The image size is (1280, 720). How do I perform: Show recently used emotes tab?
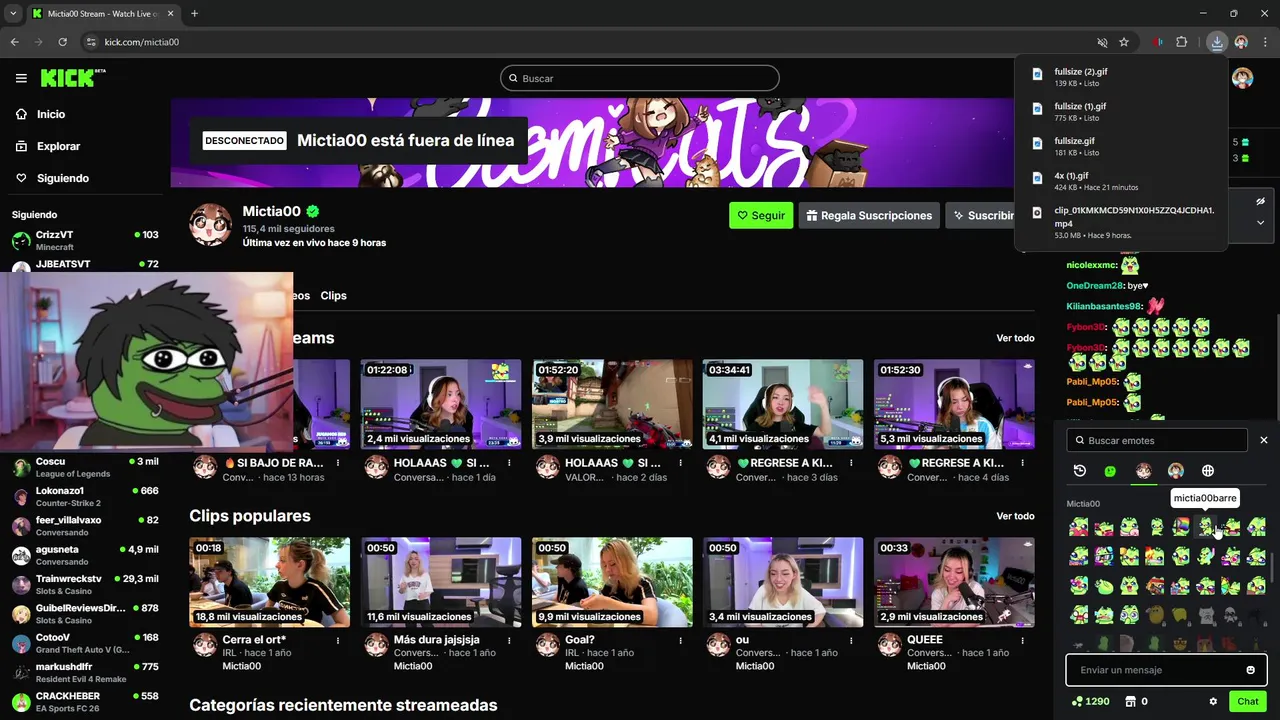click(1080, 471)
